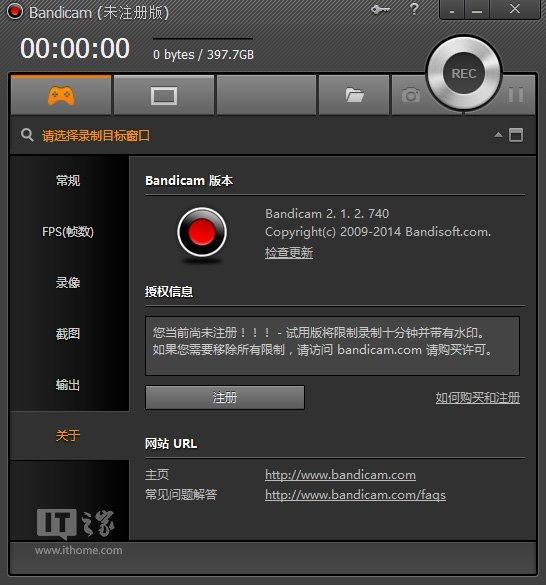Open the http://www.bandicam.com homepage link
The height and width of the screenshot is (585, 546).
tap(340, 475)
